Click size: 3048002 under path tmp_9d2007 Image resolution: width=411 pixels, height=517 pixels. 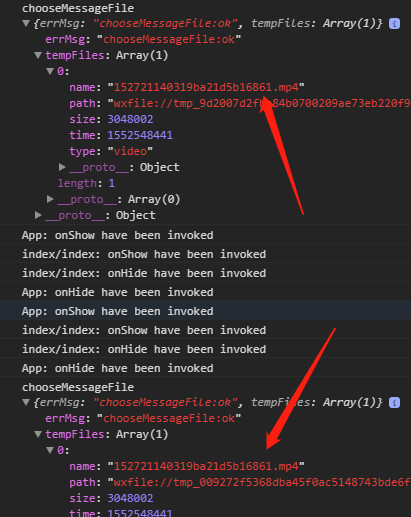point(111,119)
